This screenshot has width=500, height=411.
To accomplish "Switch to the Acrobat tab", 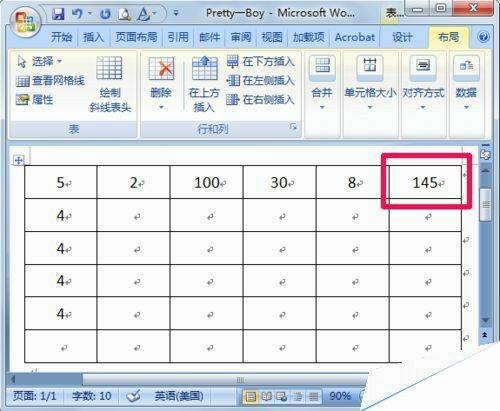I will tap(355, 37).
